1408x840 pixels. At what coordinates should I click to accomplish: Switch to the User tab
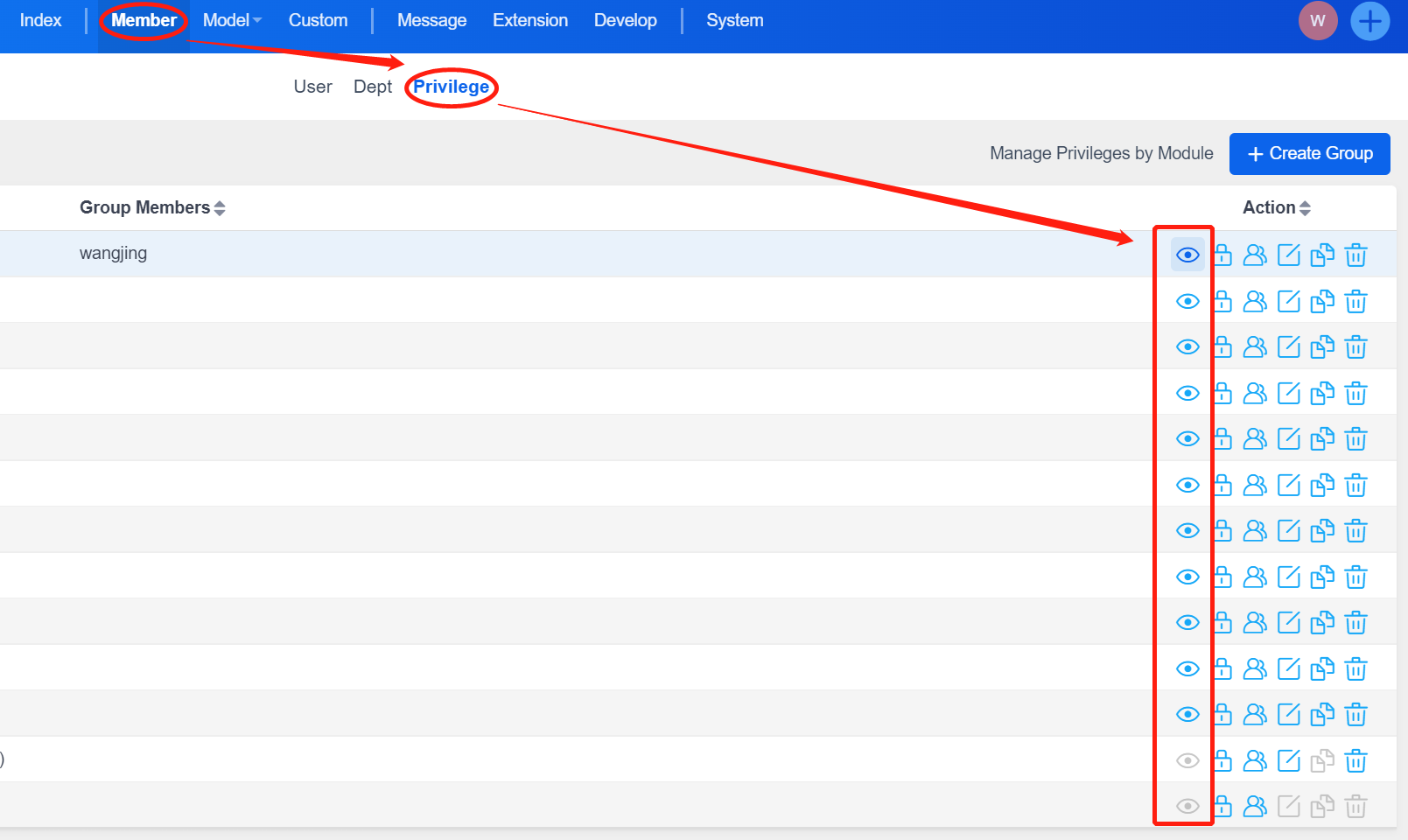tap(312, 87)
